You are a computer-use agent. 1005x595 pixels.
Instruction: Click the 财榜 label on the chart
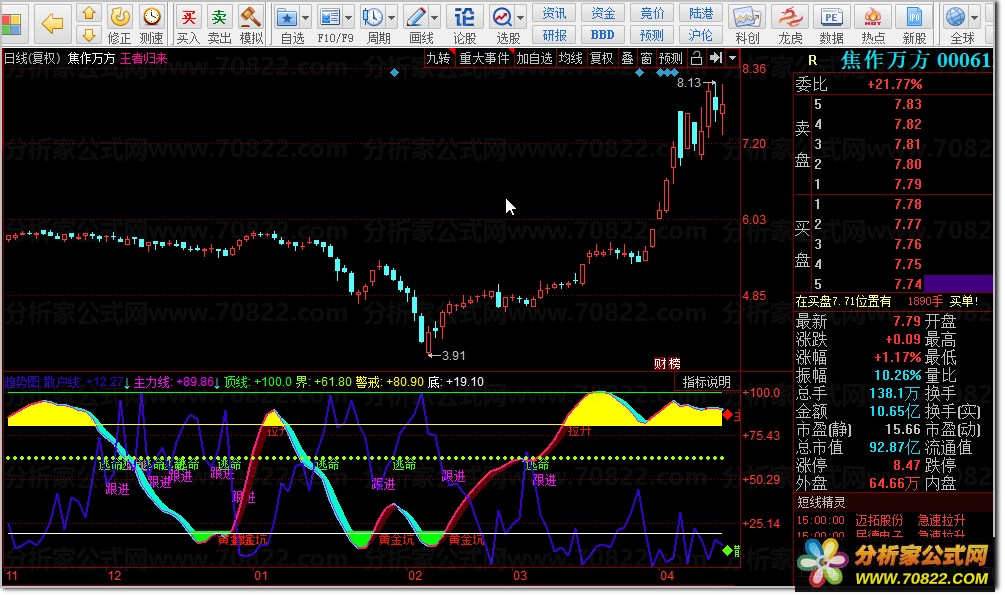coord(667,364)
